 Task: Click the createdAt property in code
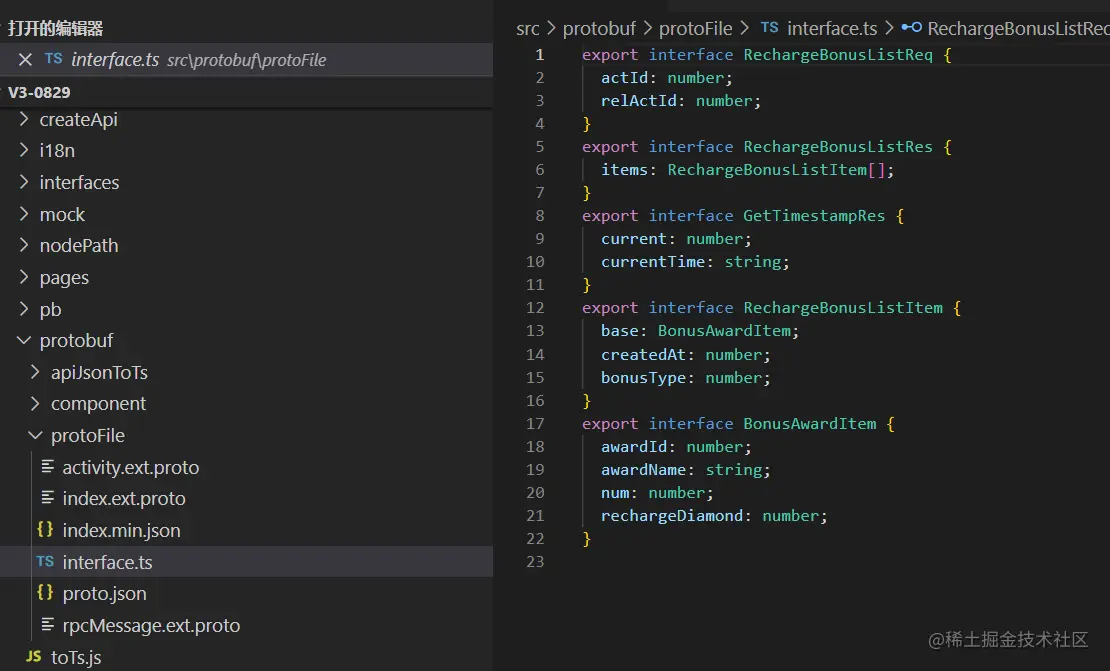click(643, 355)
